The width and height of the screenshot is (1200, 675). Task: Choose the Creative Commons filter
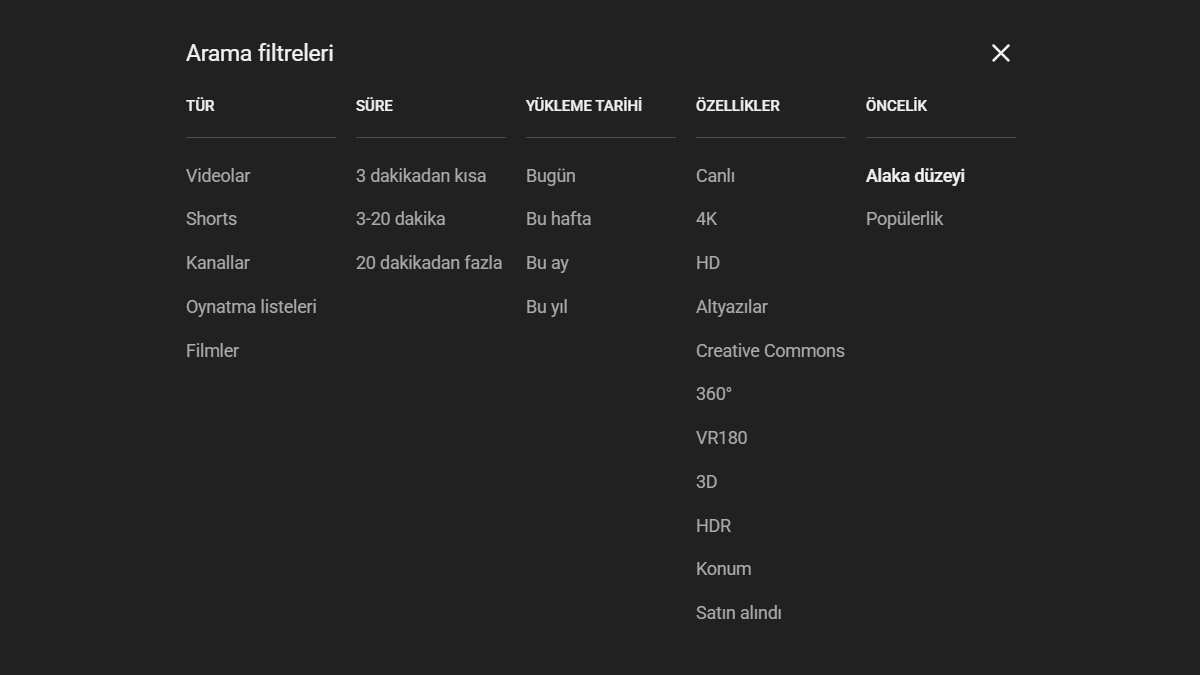[x=770, y=351]
